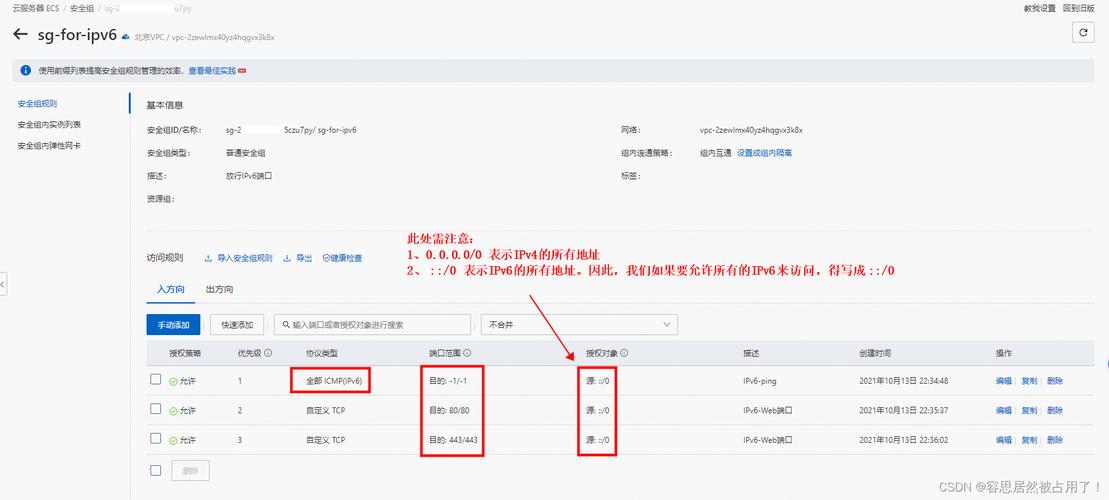Click the 设置成组内隔离 link
Viewport: 1109px width, 500px height.
(765, 153)
